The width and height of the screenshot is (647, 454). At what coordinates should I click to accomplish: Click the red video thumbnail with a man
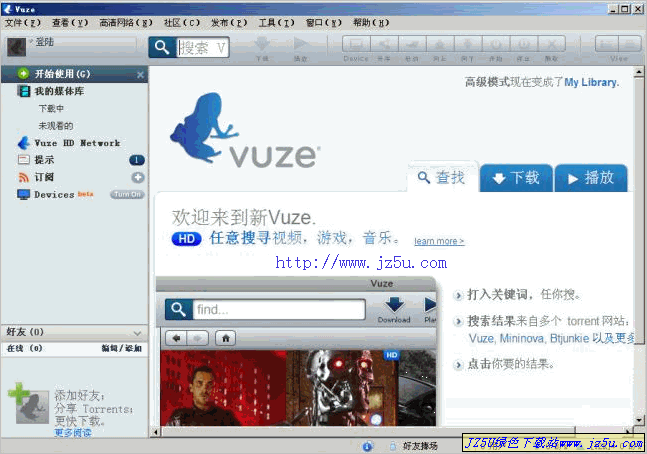coord(223,388)
